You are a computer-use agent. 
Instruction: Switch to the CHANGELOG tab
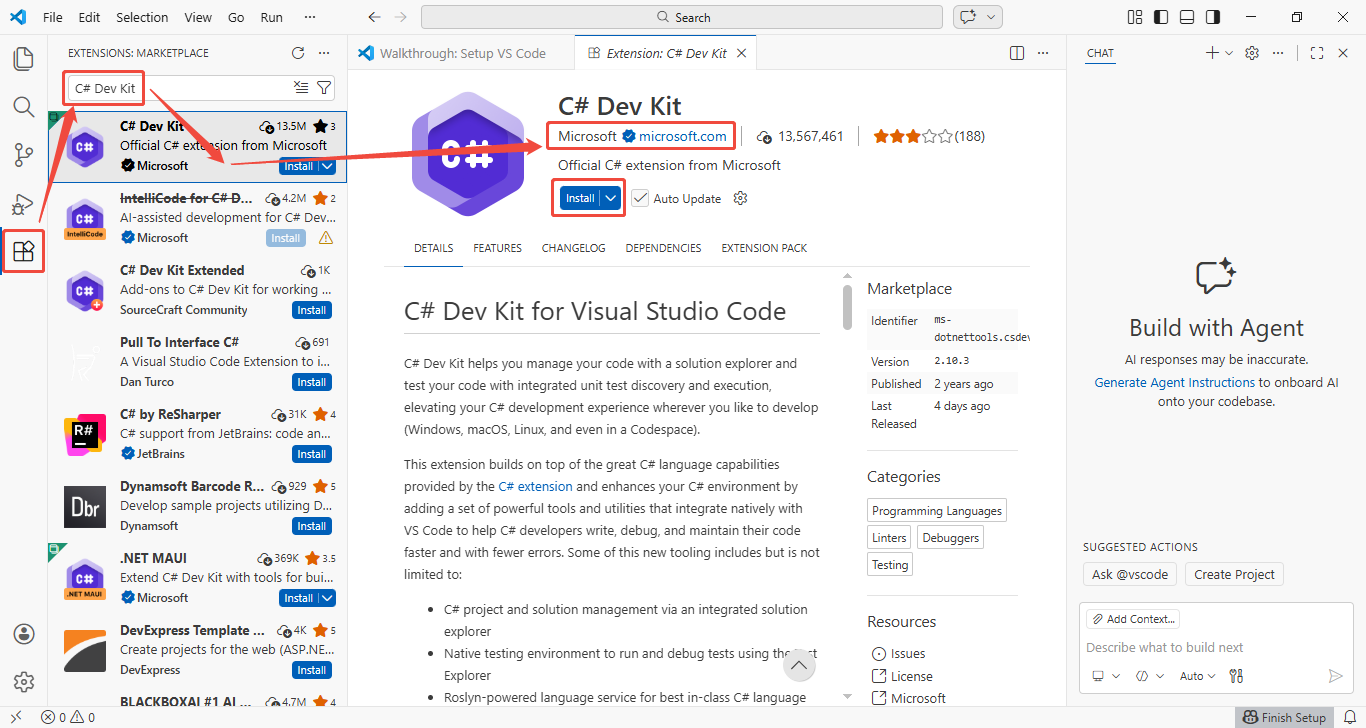click(x=573, y=248)
